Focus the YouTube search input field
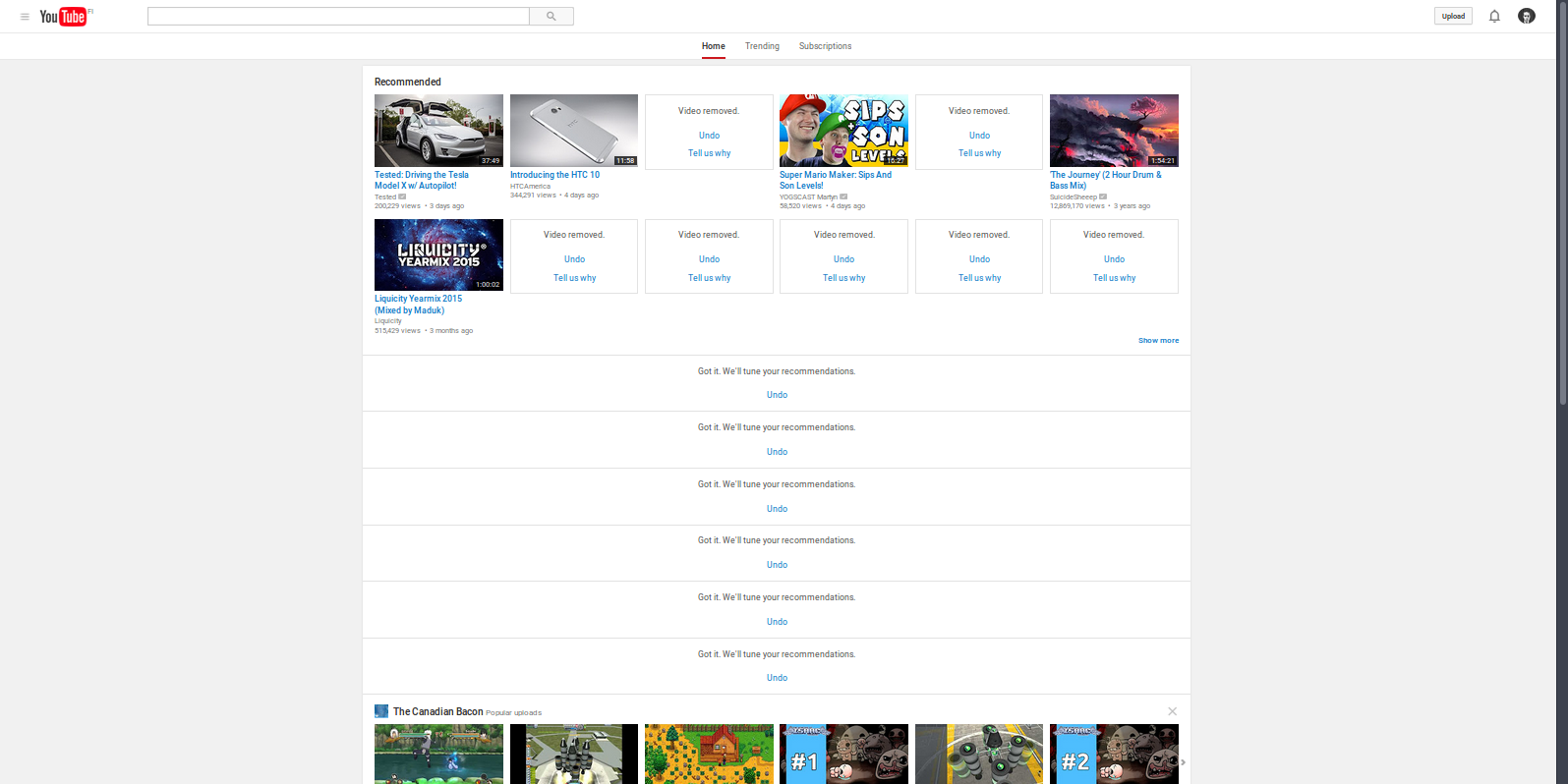 [338, 16]
